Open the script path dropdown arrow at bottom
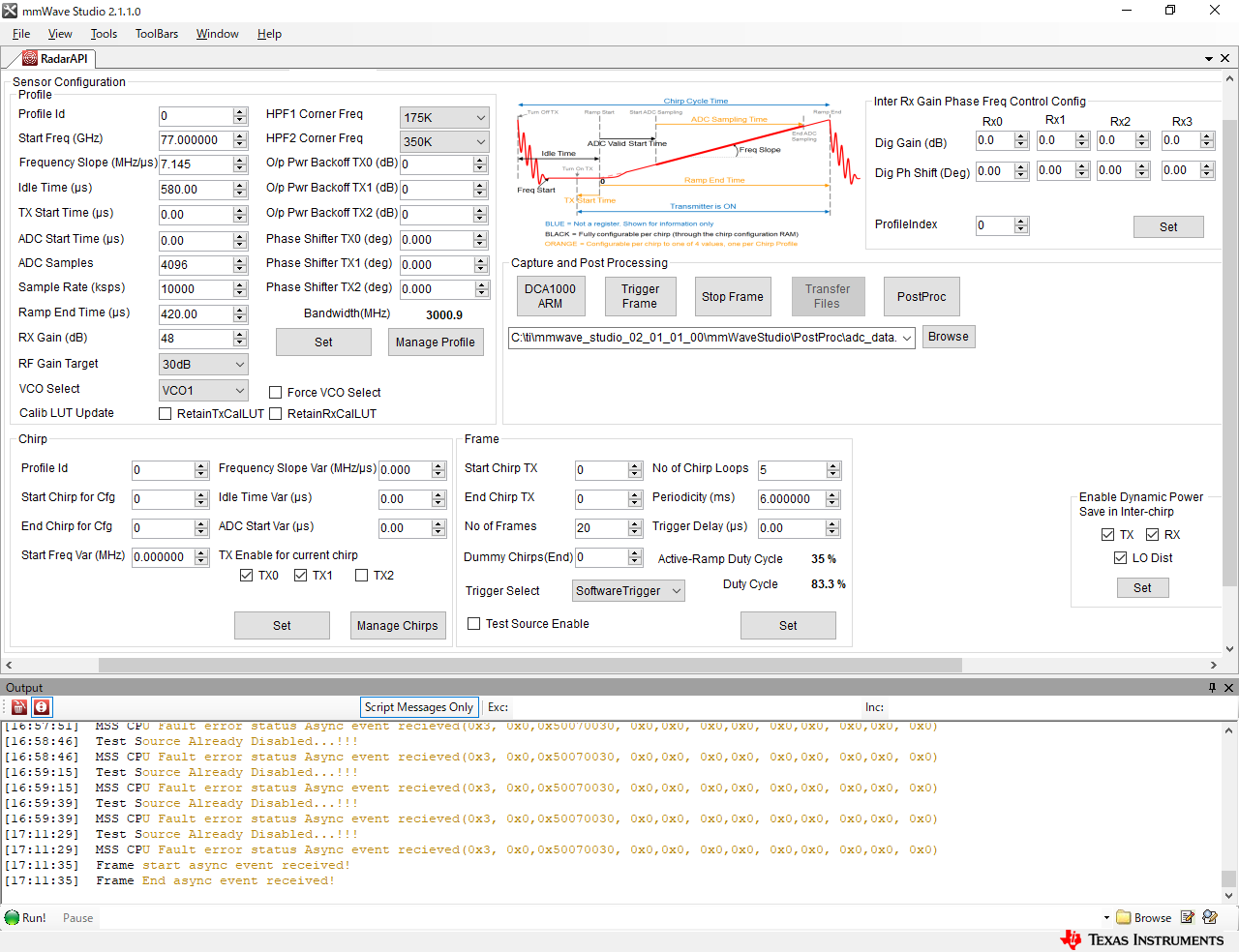This screenshot has height=952, width=1239. 1106,918
